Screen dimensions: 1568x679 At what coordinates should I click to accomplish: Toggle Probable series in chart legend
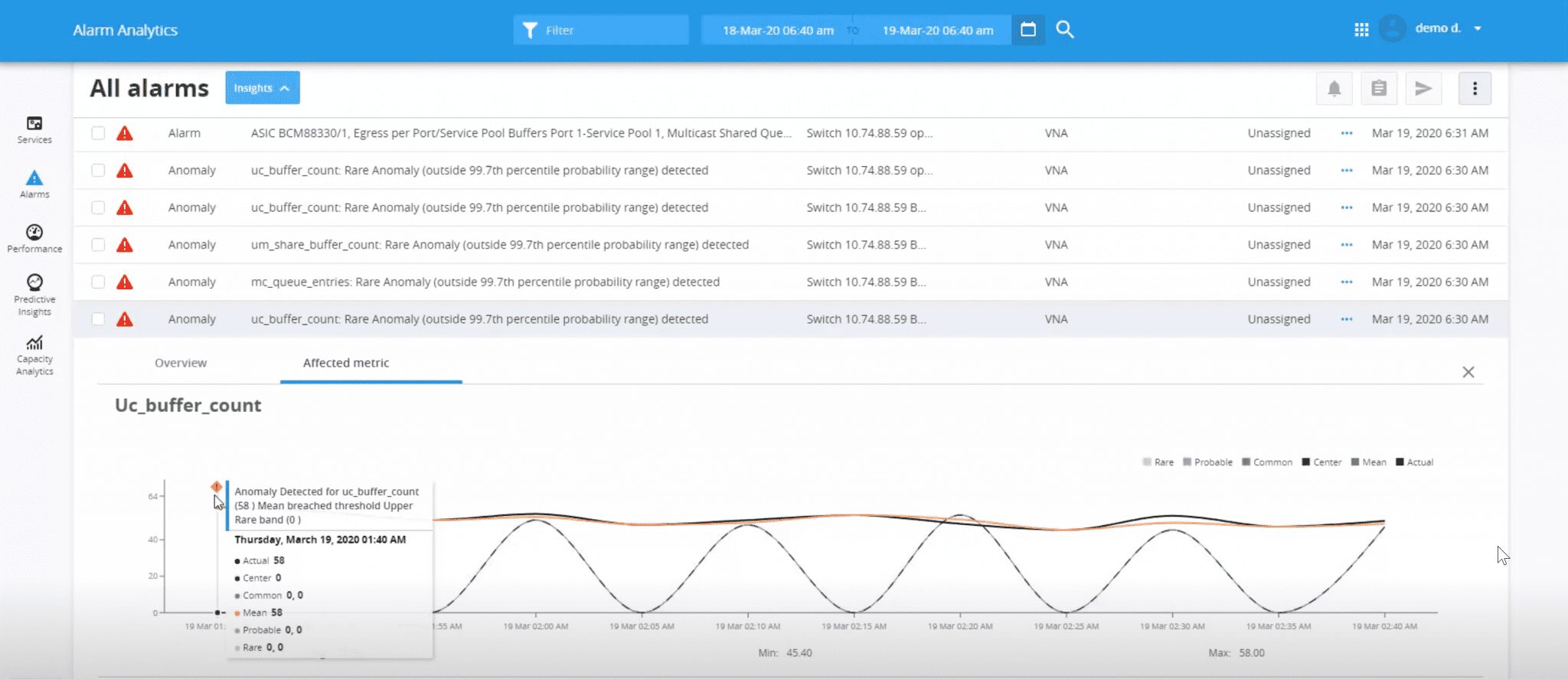pyautogui.click(x=1207, y=462)
